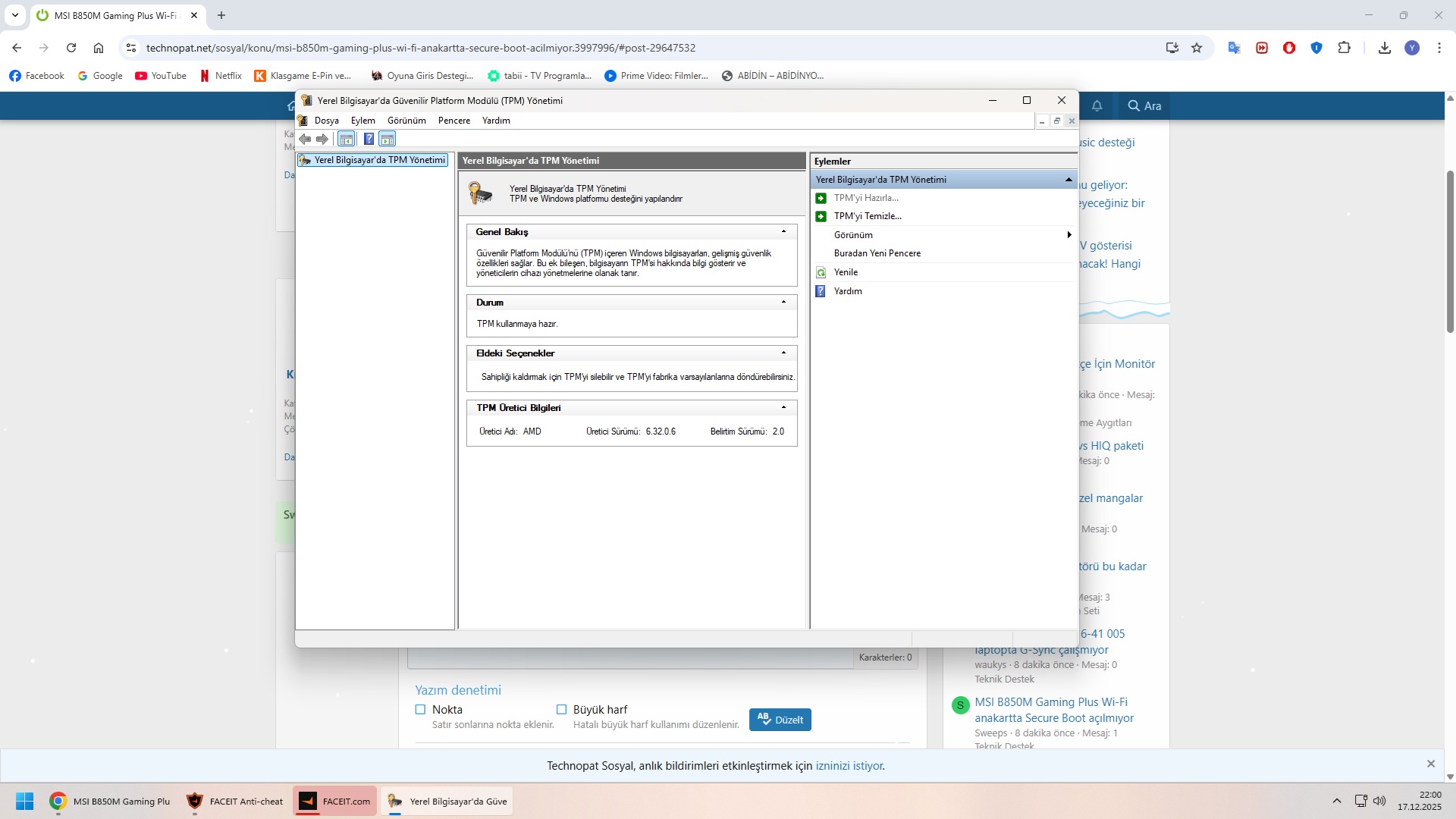The image size is (1456, 819).
Task: Click the forward arrow in TPM toolbar
Action: click(x=322, y=139)
